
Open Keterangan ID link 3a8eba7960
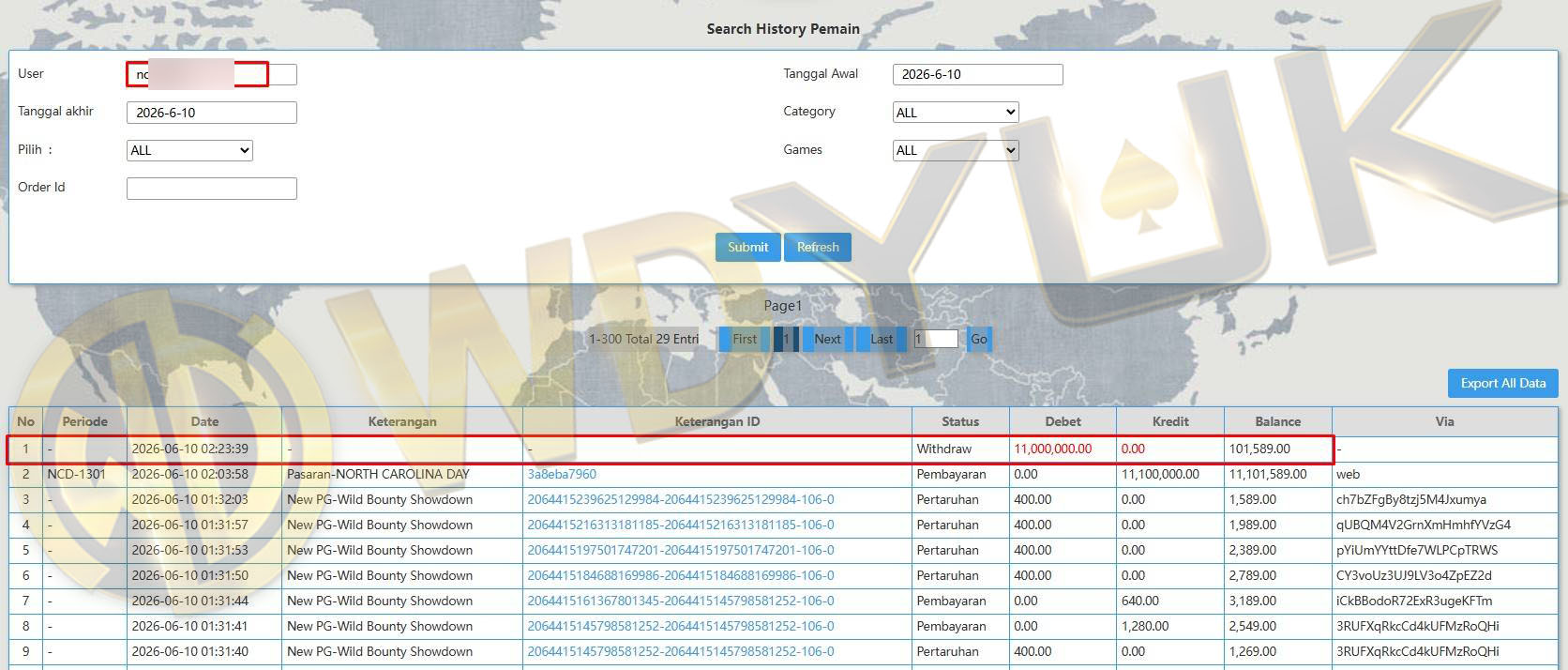point(562,474)
